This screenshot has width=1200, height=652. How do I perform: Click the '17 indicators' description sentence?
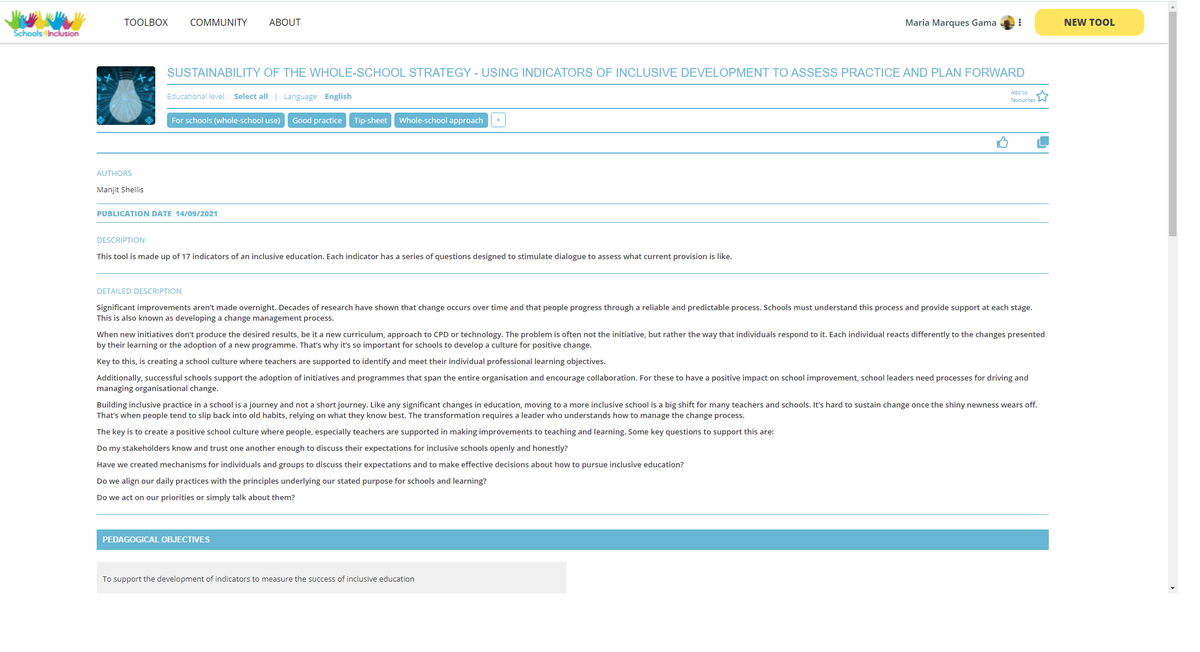414,256
